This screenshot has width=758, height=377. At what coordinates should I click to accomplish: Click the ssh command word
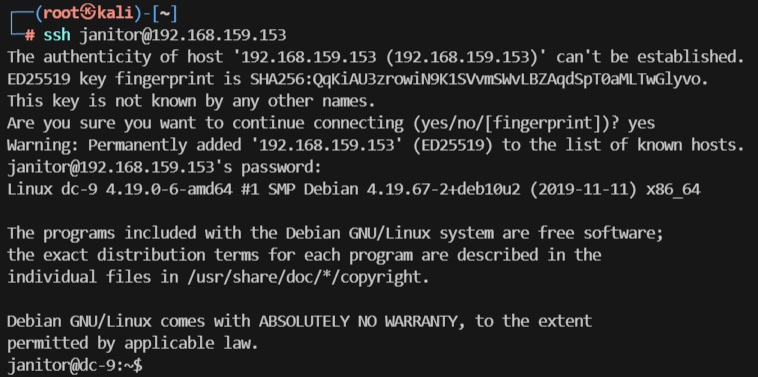tap(57, 35)
